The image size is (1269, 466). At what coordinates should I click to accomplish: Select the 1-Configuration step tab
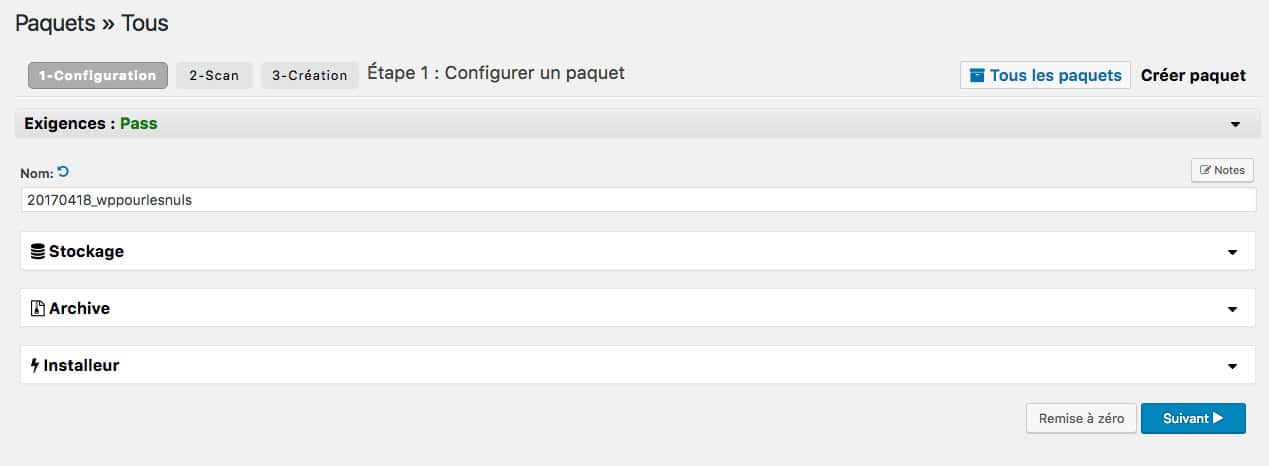pyautogui.click(x=98, y=75)
